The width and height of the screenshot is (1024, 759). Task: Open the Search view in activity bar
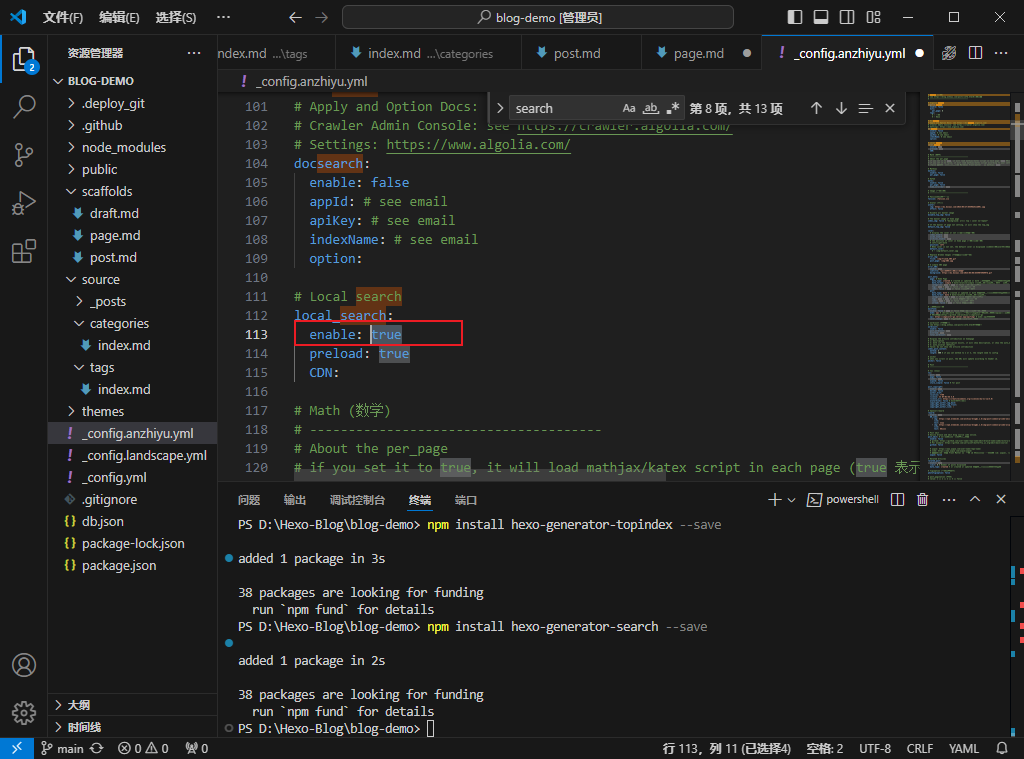pos(24,106)
